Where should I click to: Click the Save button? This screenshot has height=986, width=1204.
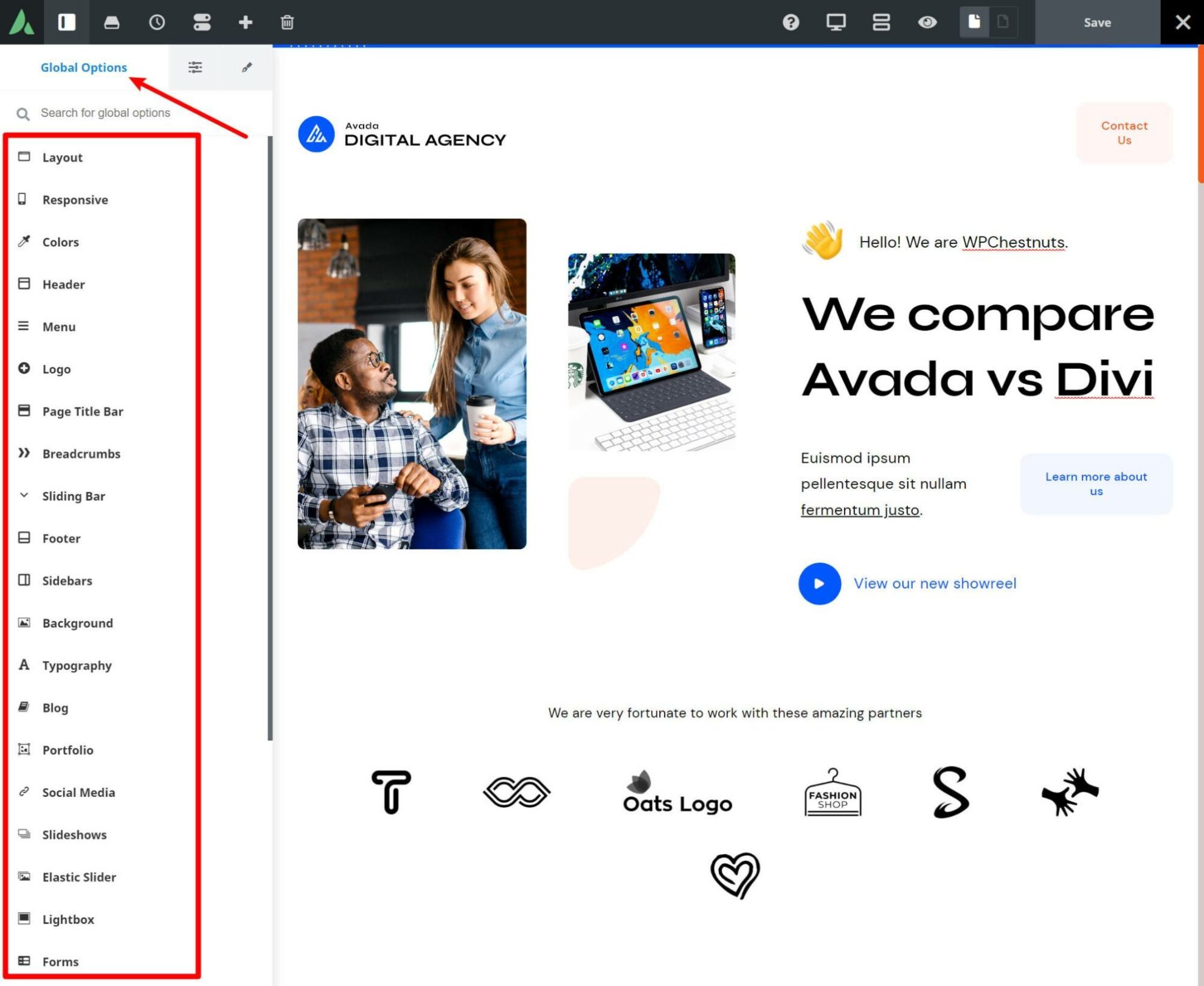click(x=1098, y=23)
